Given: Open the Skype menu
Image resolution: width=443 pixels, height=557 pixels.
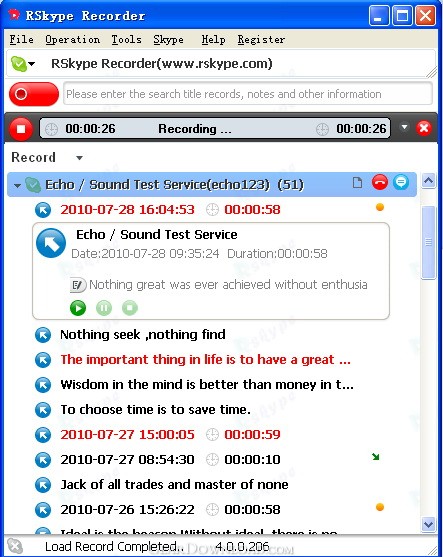Looking at the screenshot, I should coord(168,39).
